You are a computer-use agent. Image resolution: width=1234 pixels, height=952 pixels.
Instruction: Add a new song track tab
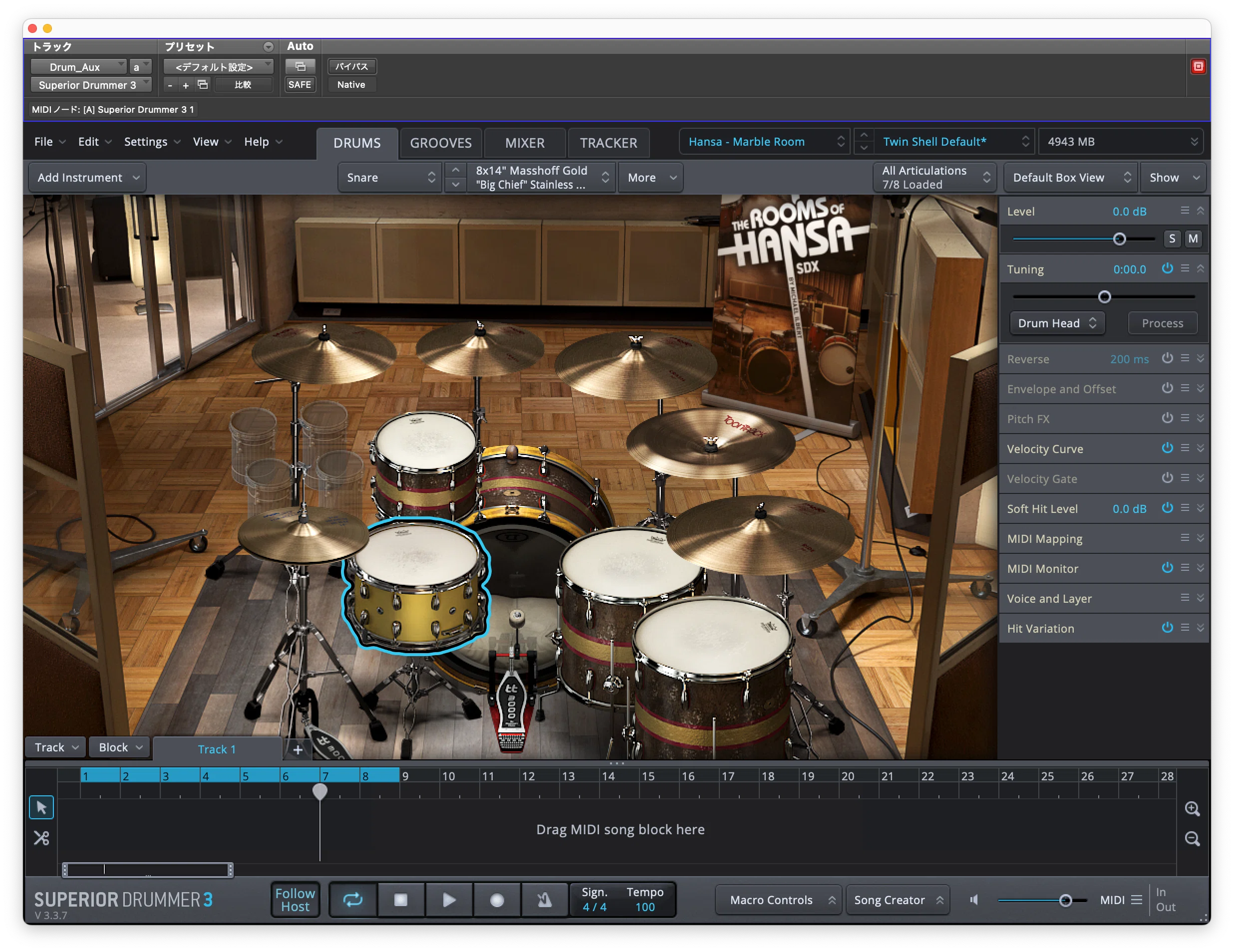coord(298,749)
